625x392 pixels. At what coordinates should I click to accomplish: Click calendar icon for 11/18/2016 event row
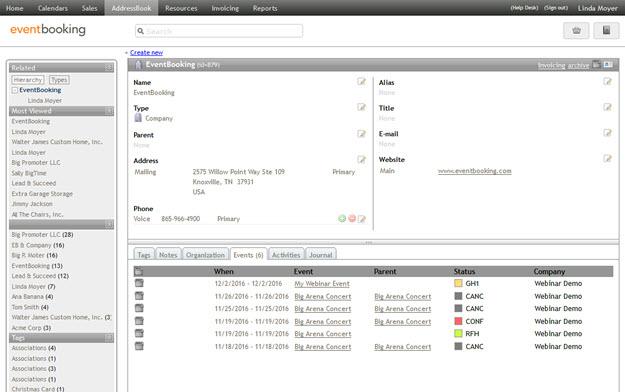139,346
